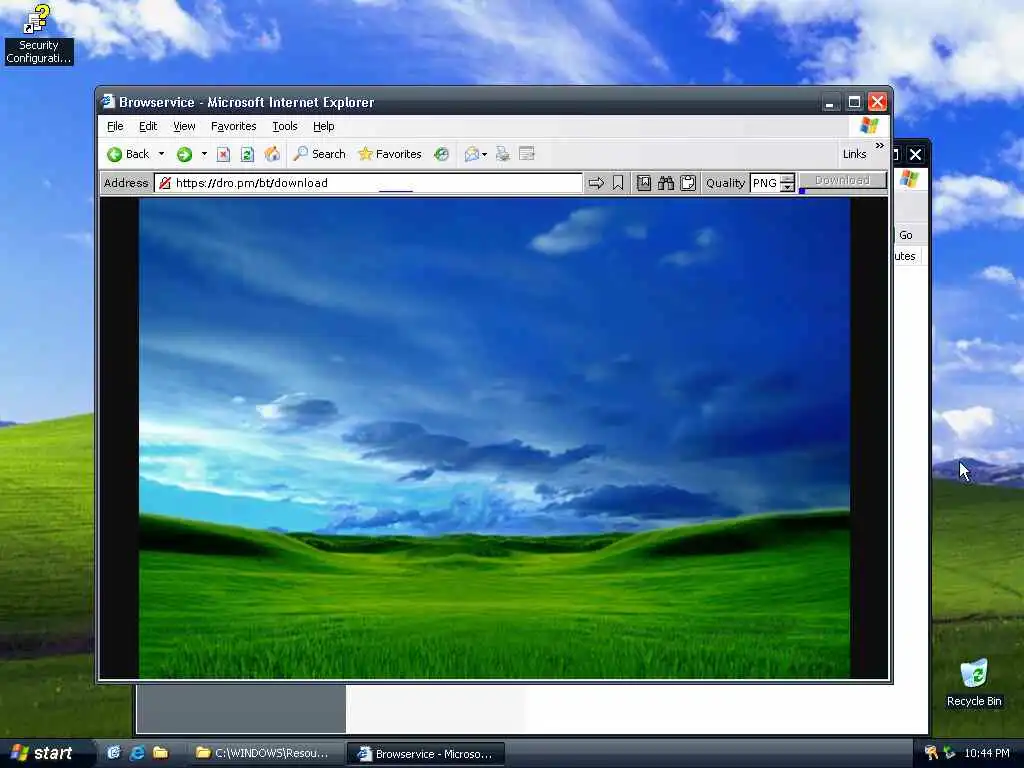Click the binoculars Find icon
Viewport: 1024px width, 768px height.
click(x=665, y=183)
